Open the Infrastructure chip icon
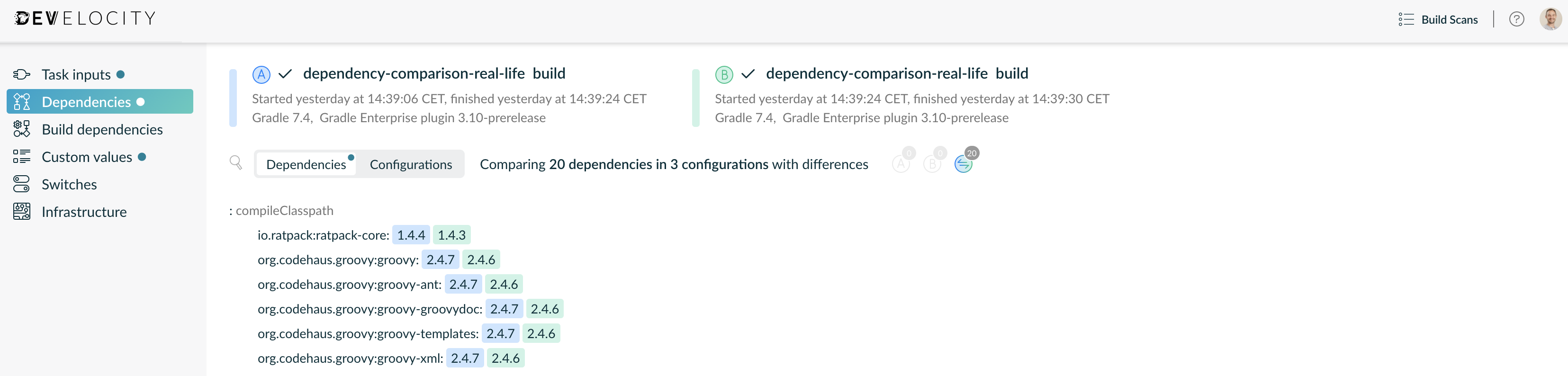This screenshot has height=376, width=1568. click(21, 211)
